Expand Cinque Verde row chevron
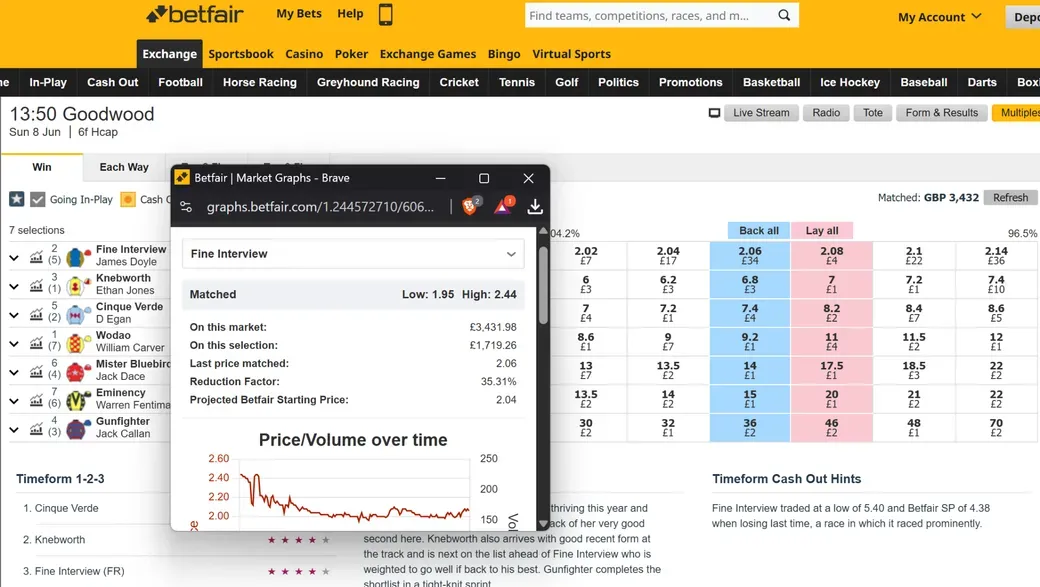1040x587 pixels. (x=14, y=314)
